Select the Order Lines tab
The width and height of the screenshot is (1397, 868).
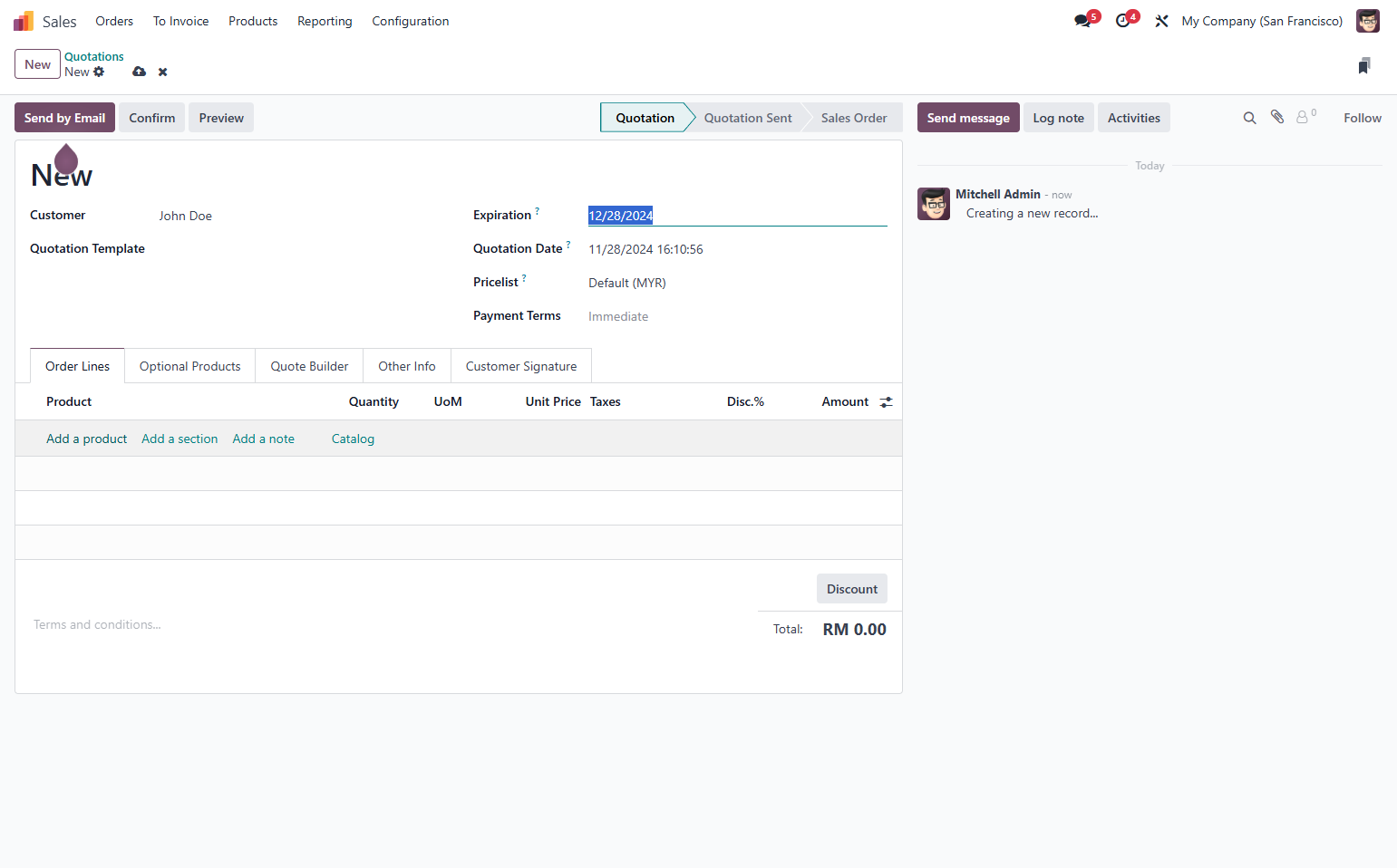pyautogui.click(x=77, y=366)
